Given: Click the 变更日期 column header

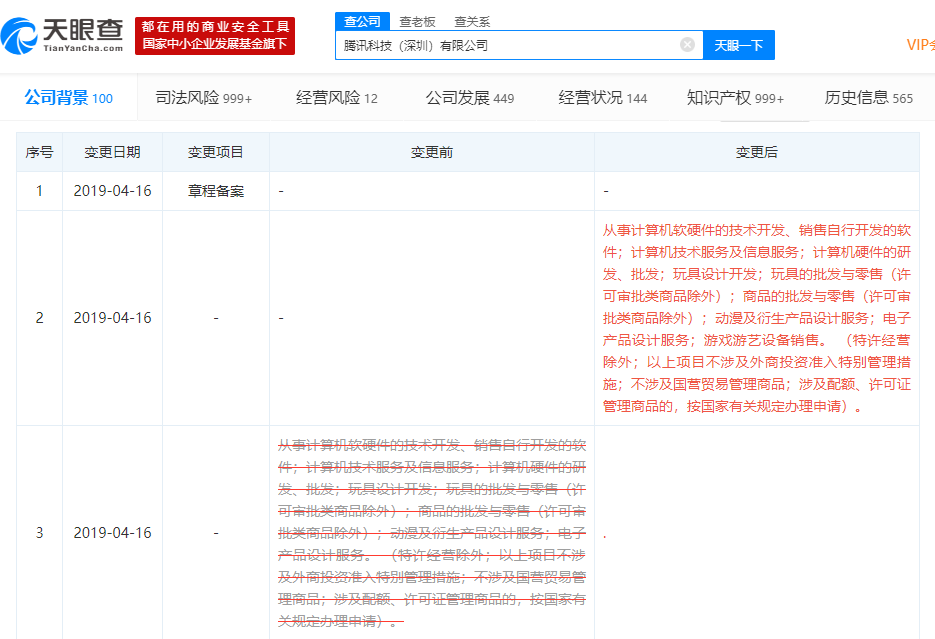Looking at the screenshot, I should [x=112, y=153].
